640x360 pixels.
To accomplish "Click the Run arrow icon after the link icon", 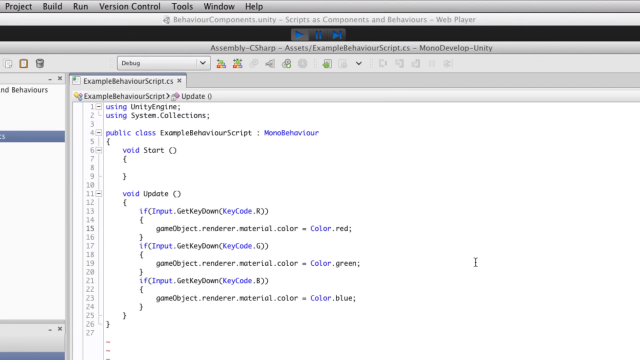I will [x=270, y=64].
